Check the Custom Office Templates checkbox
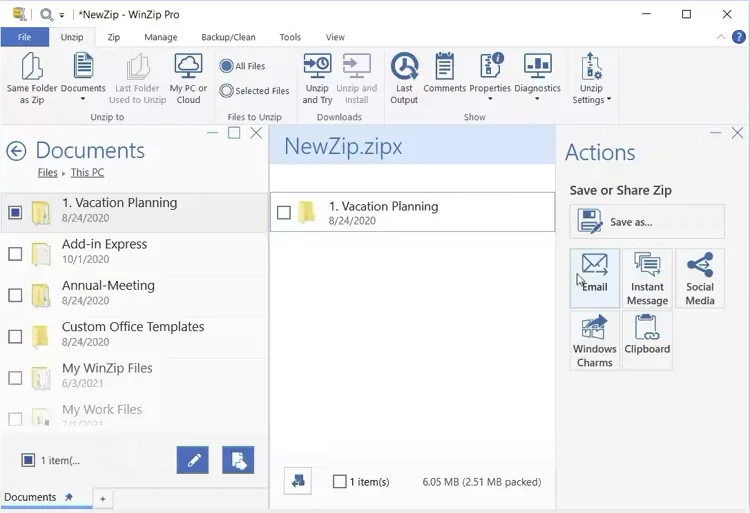This screenshot has height=513, width=750. click(x=15, y=337)
